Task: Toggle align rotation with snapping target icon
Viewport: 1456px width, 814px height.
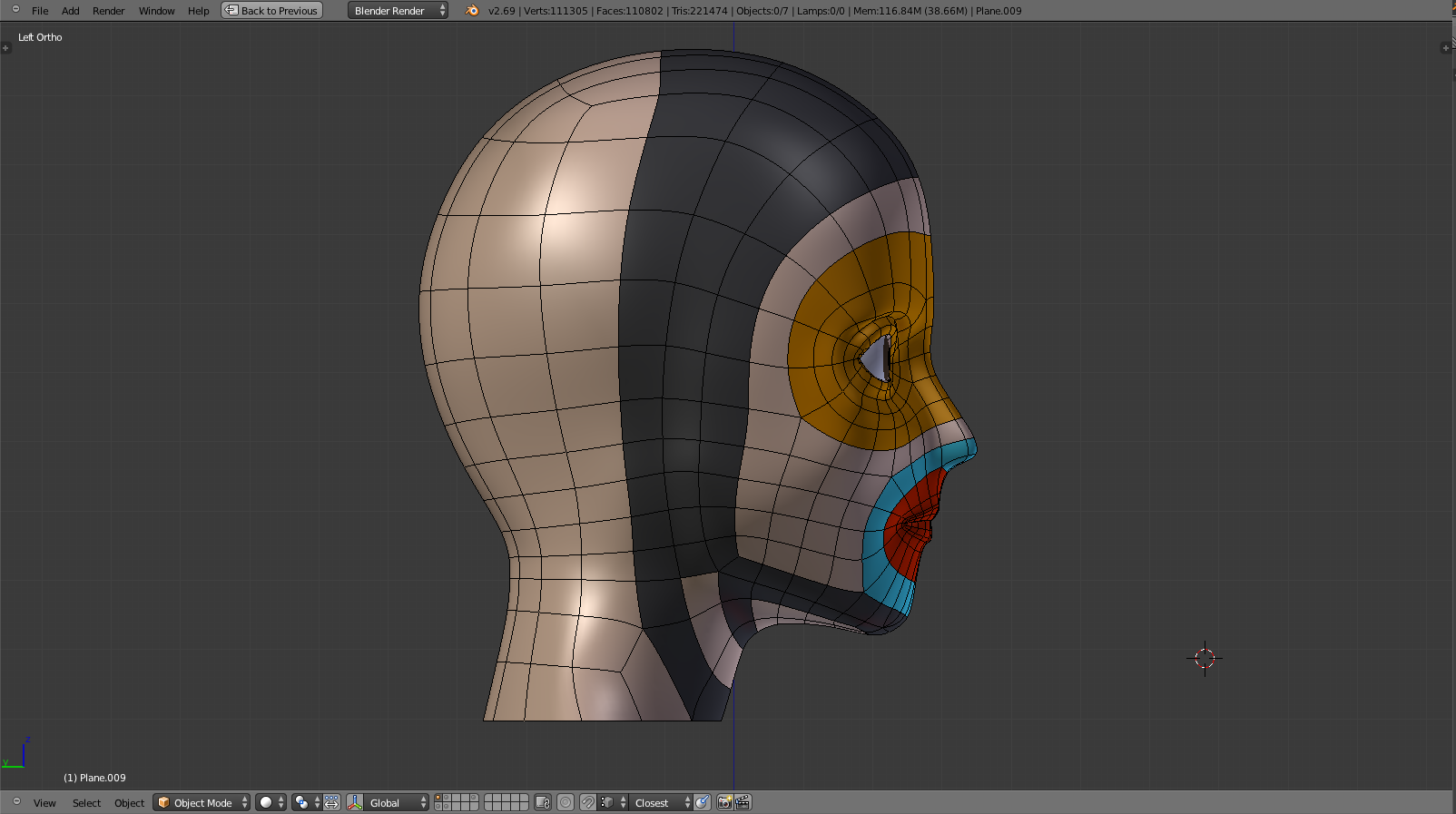Action: click(x=702, y=802)
